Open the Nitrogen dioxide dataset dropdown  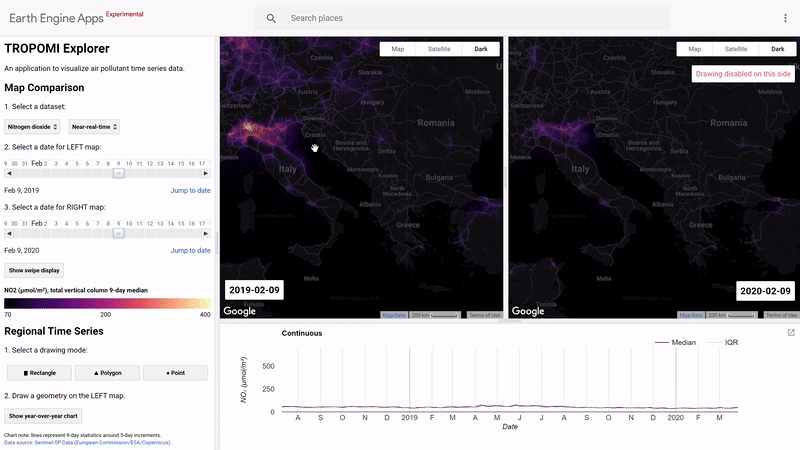(32, 127)
